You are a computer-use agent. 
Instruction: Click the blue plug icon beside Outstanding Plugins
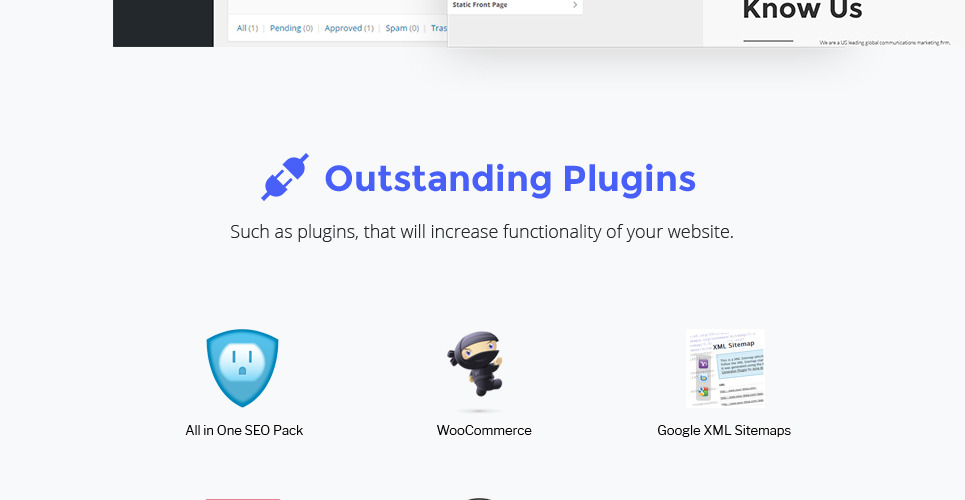coord(285,177)
